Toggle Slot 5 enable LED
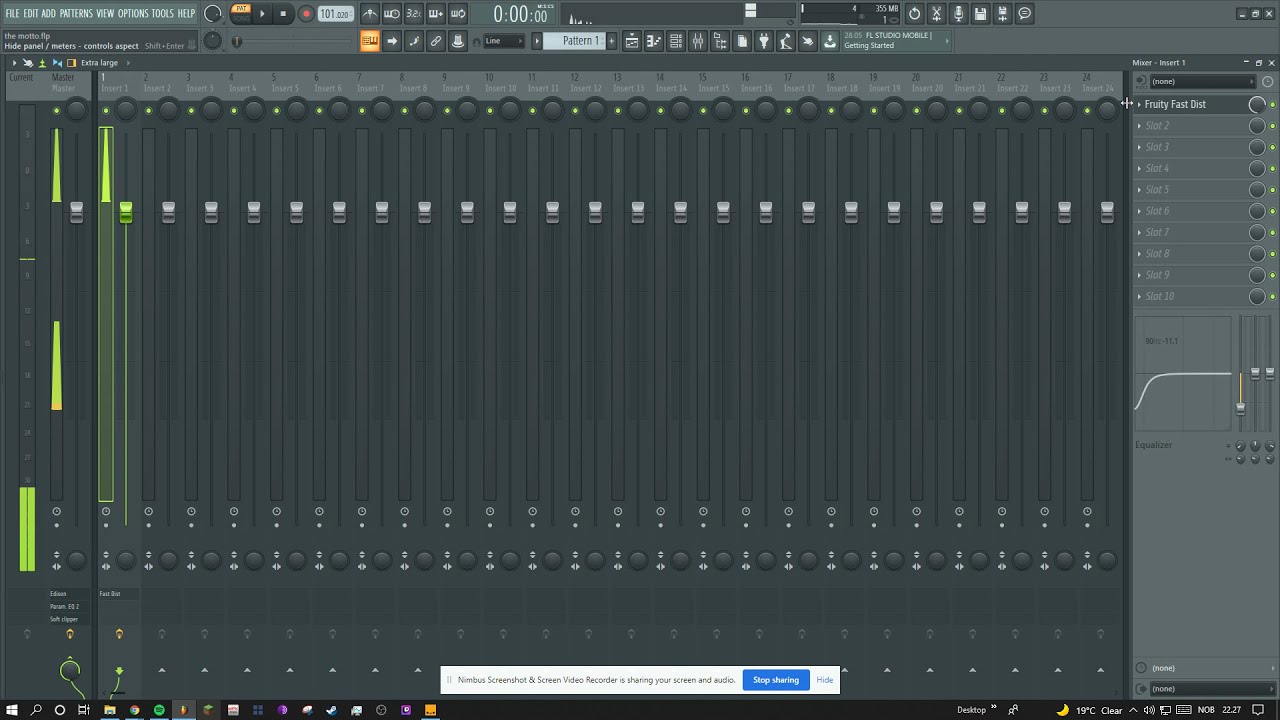 pyautogui.click(x=1272, y=190)
